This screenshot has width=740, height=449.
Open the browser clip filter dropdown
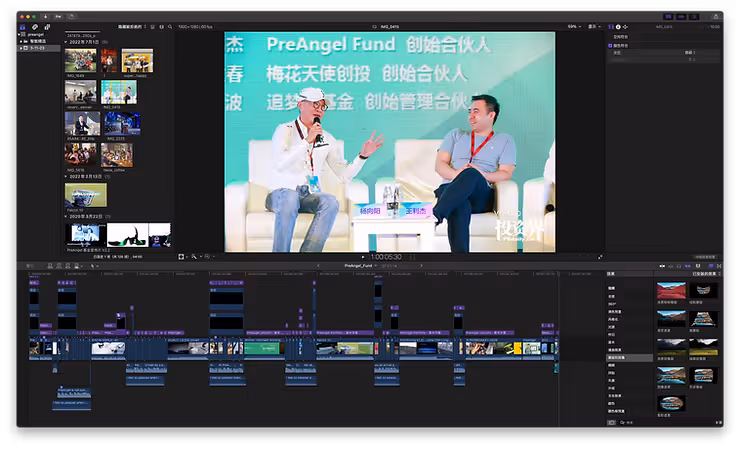coord(132,27)
